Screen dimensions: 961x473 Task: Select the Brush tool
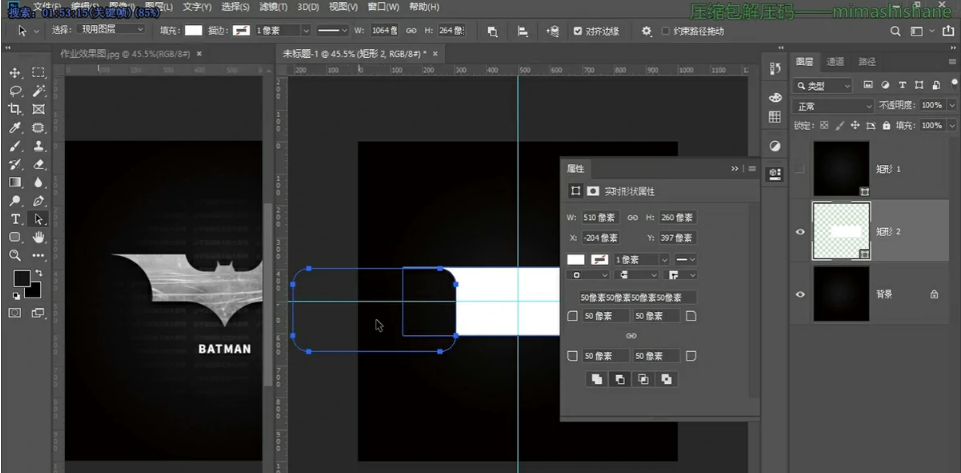coord(15,146)
